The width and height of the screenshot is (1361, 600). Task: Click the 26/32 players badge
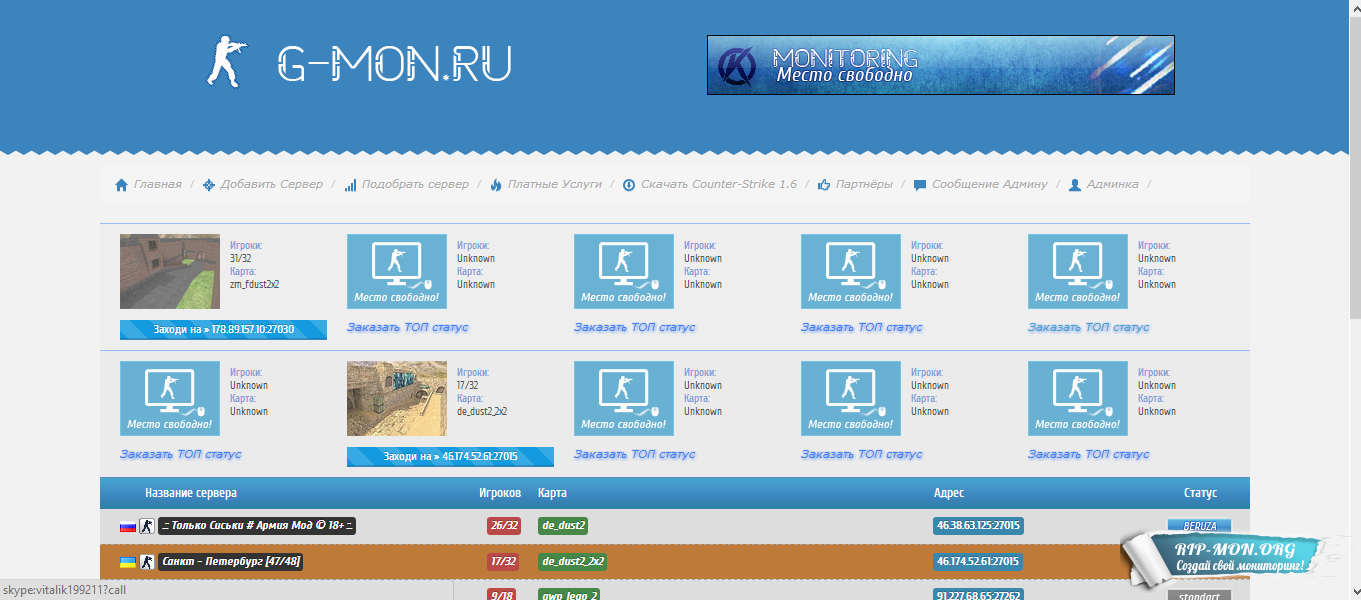coord(504,526)
